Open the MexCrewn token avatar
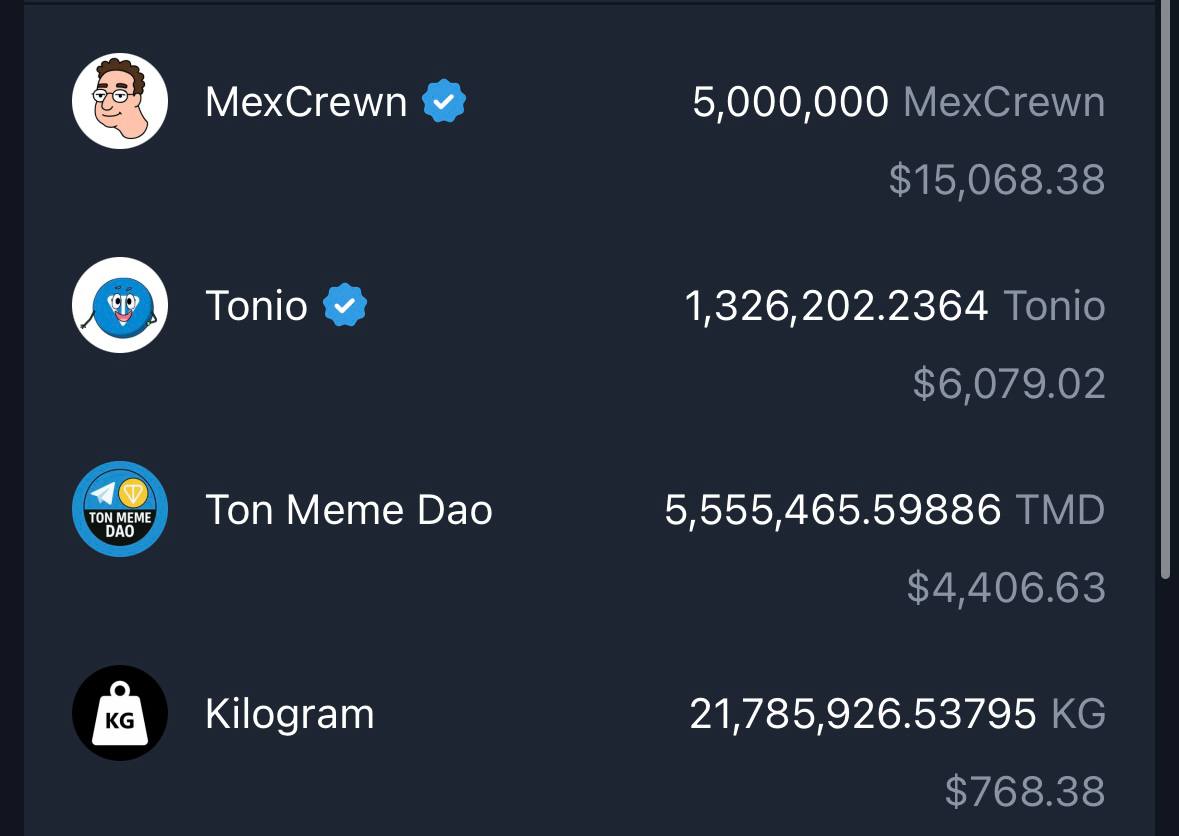 tap(120, 101)
